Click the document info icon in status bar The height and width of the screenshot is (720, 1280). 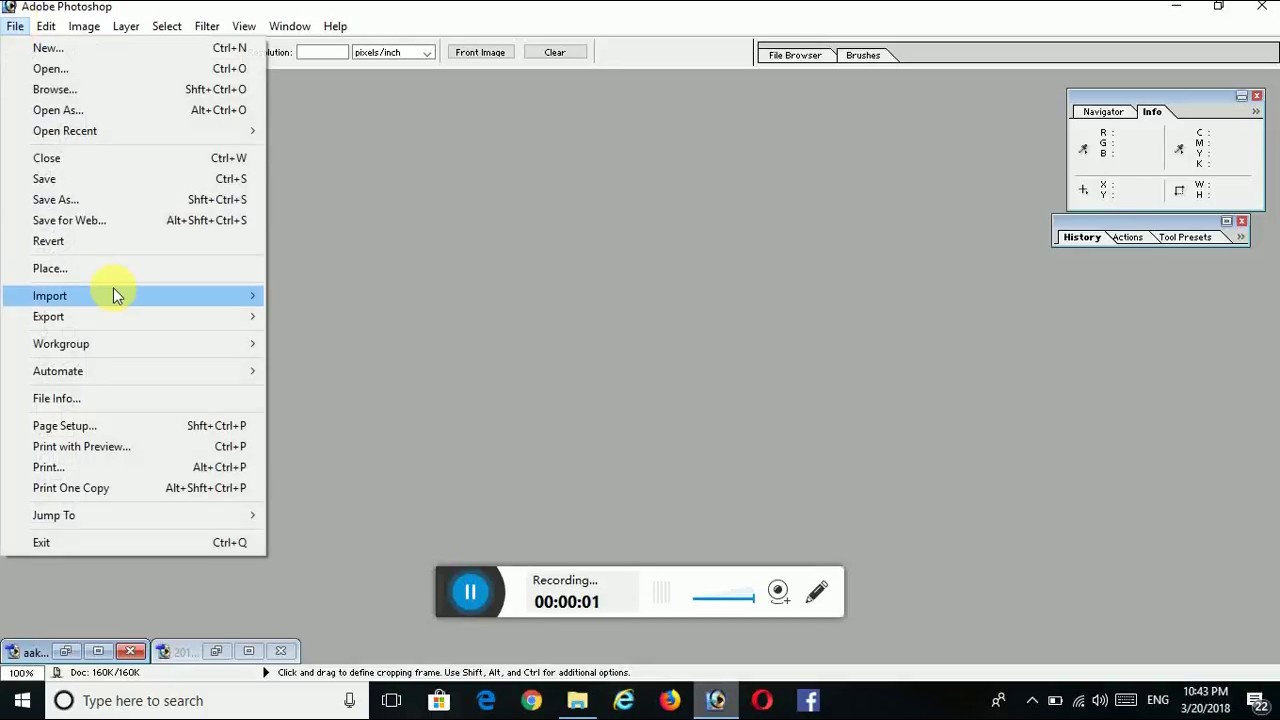[x=57, y=673]
